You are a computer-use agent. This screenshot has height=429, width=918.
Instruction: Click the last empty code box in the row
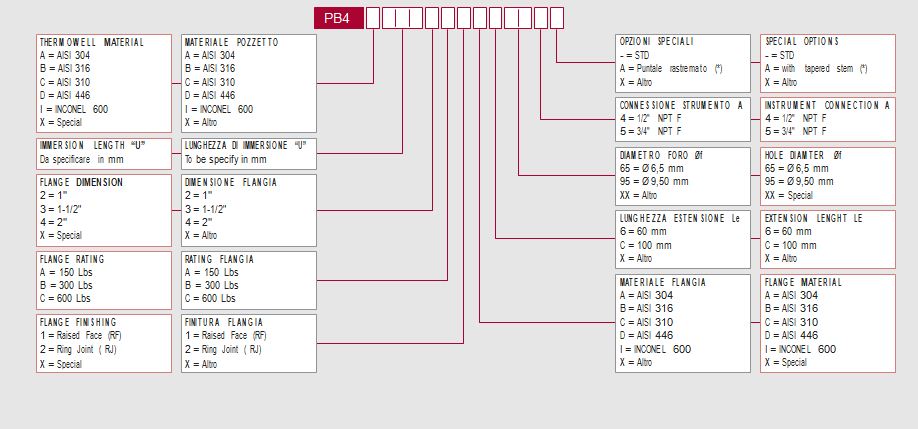(557, 17)
